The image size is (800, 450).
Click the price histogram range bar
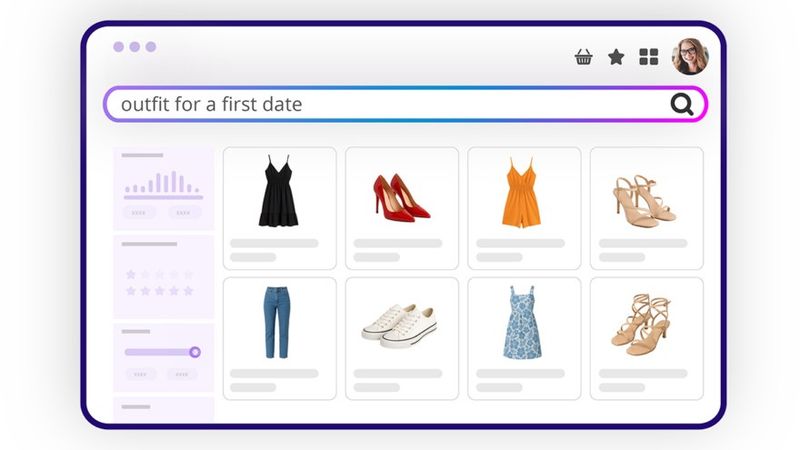pyautogui.click(x=163, y=197)
